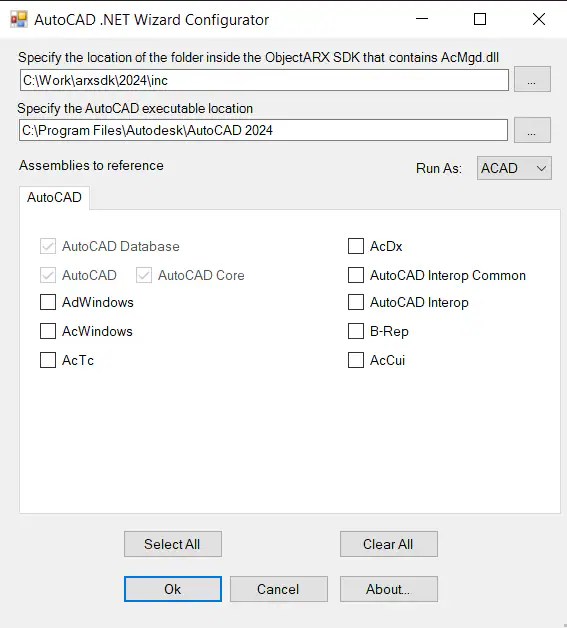Click the Cancel button
The width and height of the screenshot is (567, 628).
point(279,589)
